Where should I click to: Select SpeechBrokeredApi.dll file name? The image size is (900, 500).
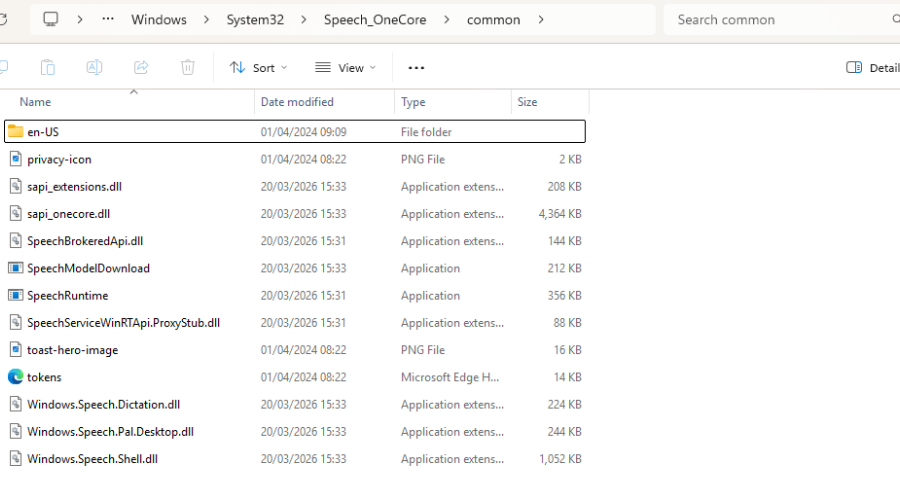click(85, 241)
